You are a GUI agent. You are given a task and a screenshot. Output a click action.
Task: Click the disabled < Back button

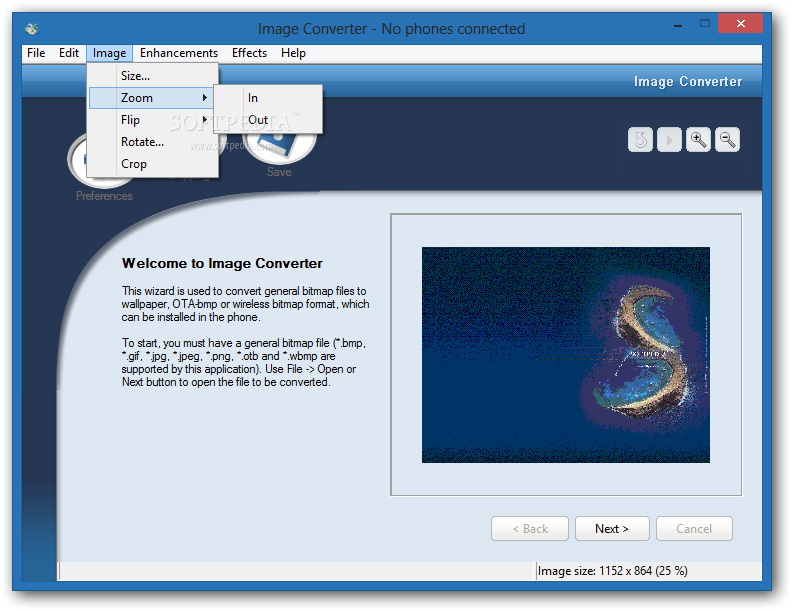[x=530, y=529]
